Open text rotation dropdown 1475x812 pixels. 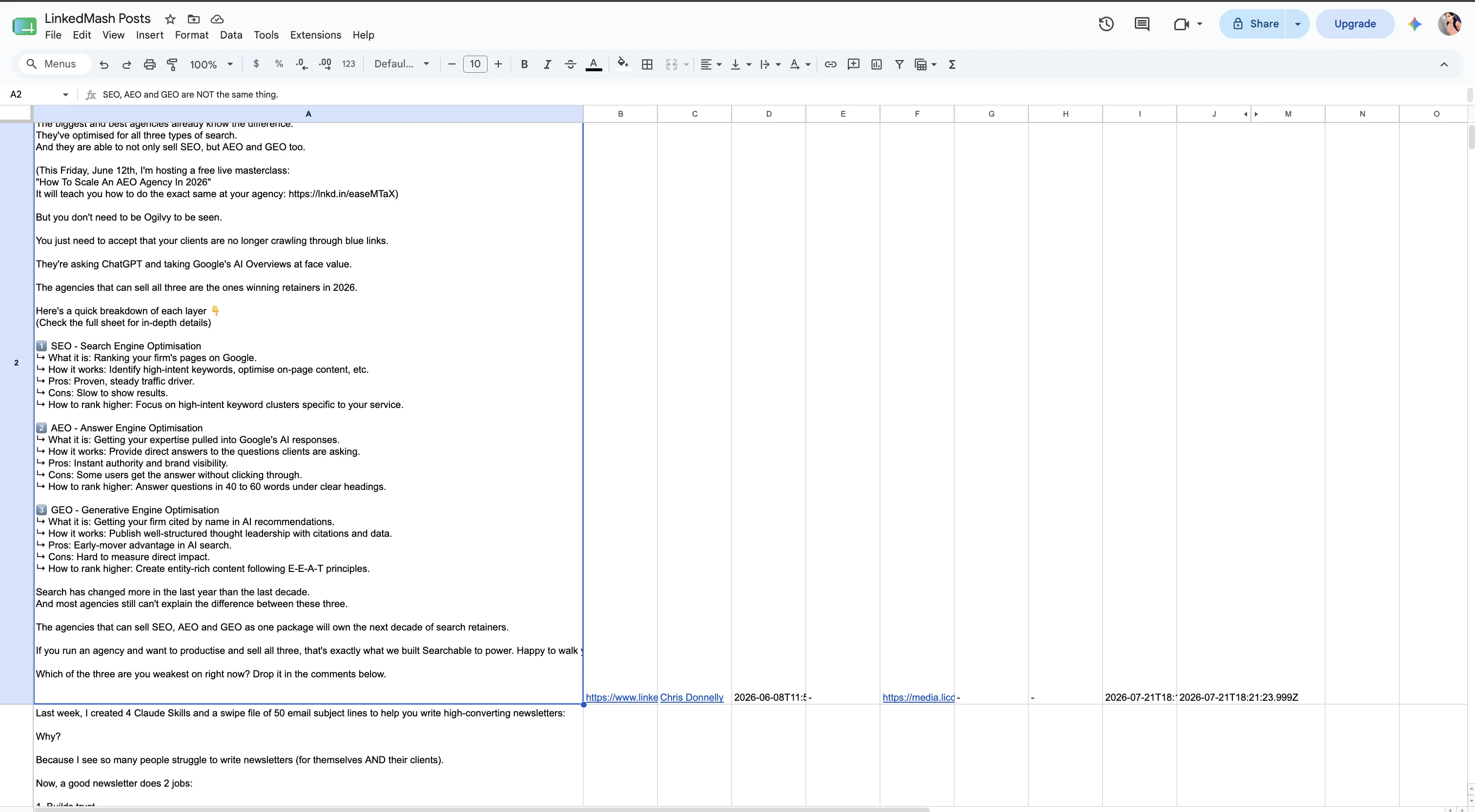pos(800,64)
